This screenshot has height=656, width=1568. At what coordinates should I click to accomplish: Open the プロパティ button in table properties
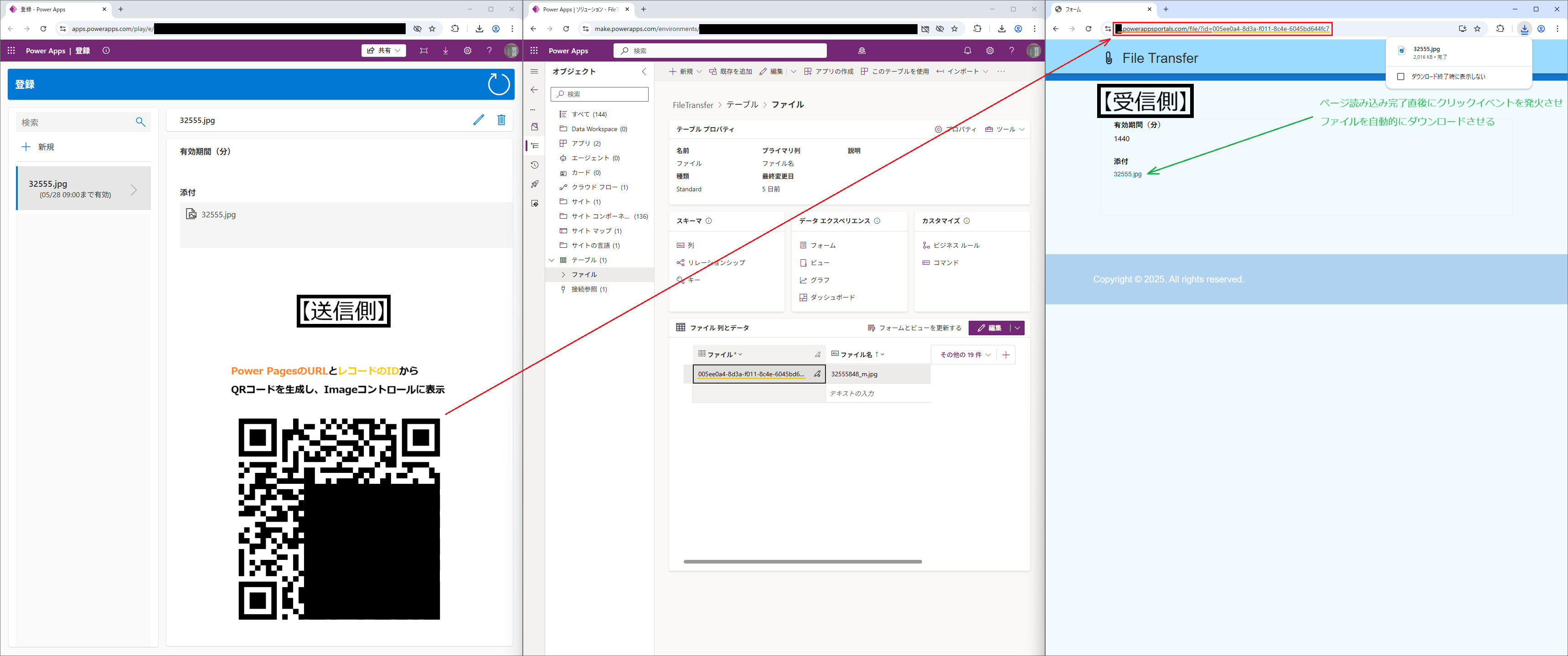pos(955,129)
